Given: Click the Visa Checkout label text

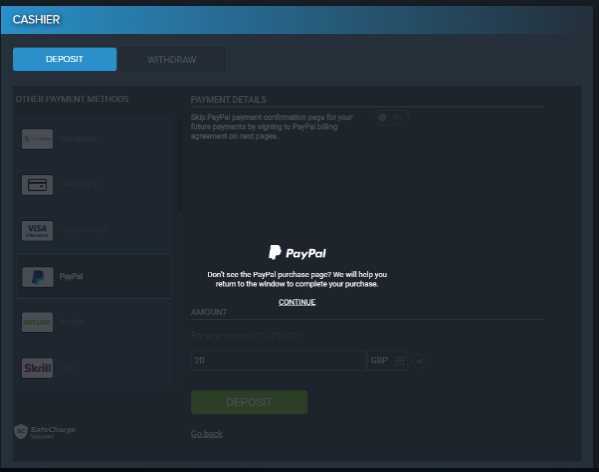Looking at the screenshot, I should 83,230.
